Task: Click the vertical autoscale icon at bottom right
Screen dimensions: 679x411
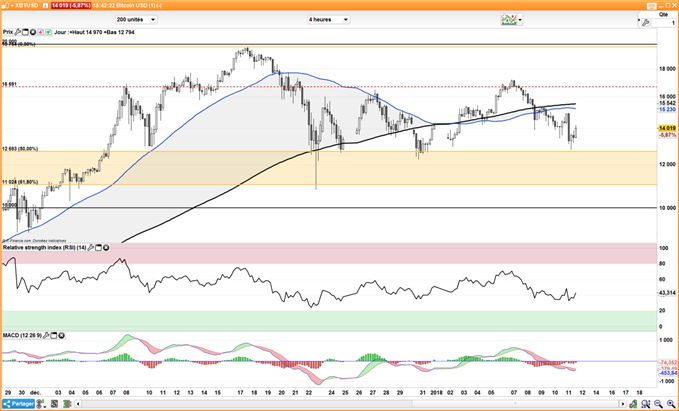Action: [x=634, y=404]
